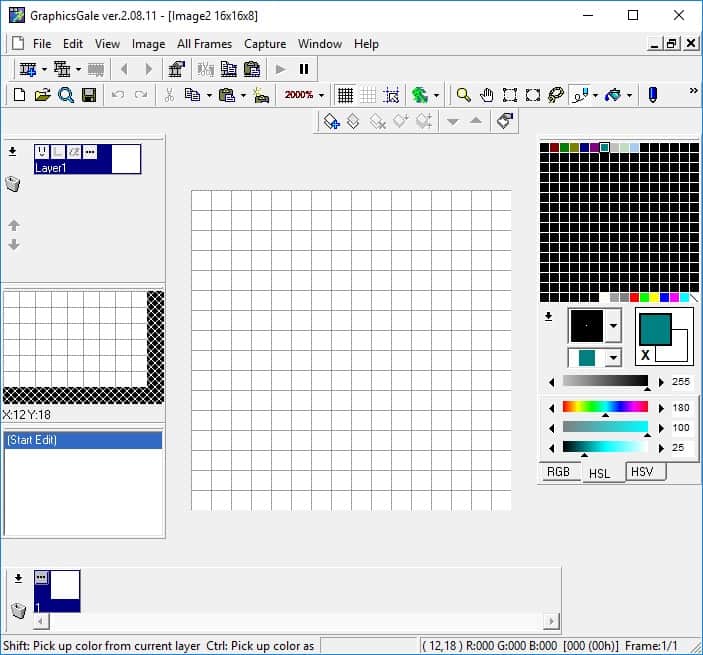
Task: Click the Add Layer icon next to Add Frame
Action: pyautogui.click(x=62, y=69)
